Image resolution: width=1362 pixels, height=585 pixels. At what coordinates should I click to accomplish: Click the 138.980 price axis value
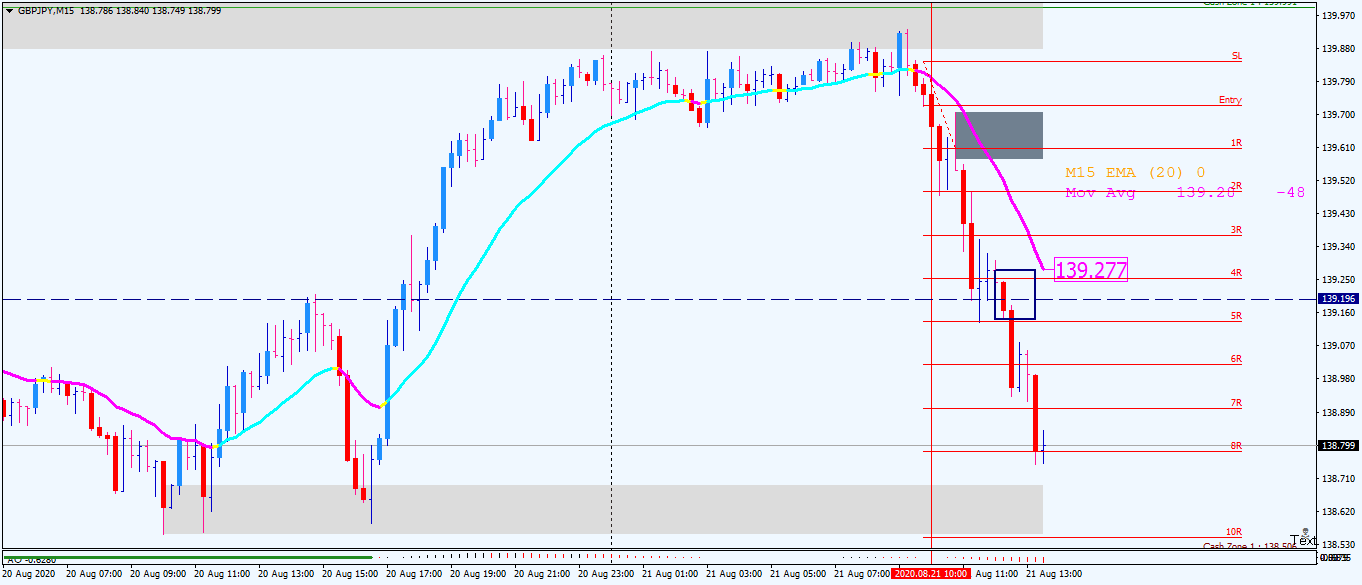tap(1337, 379)
